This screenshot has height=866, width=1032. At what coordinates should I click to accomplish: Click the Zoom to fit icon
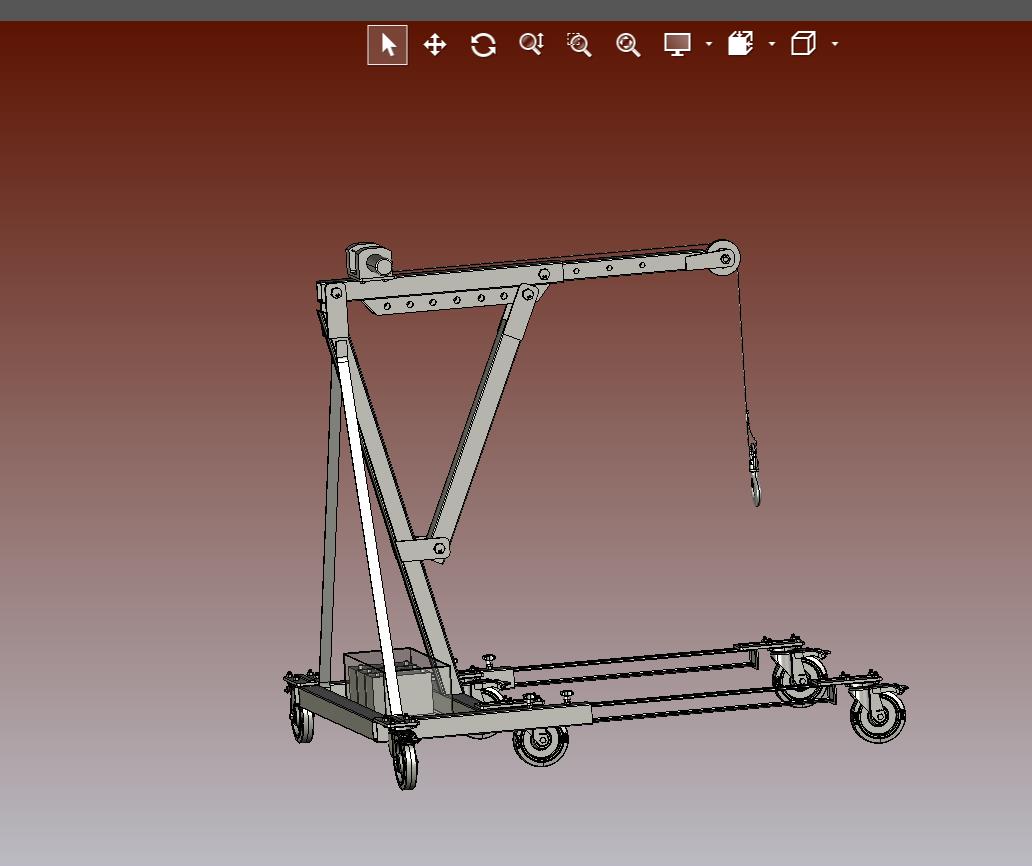(628, 45)
